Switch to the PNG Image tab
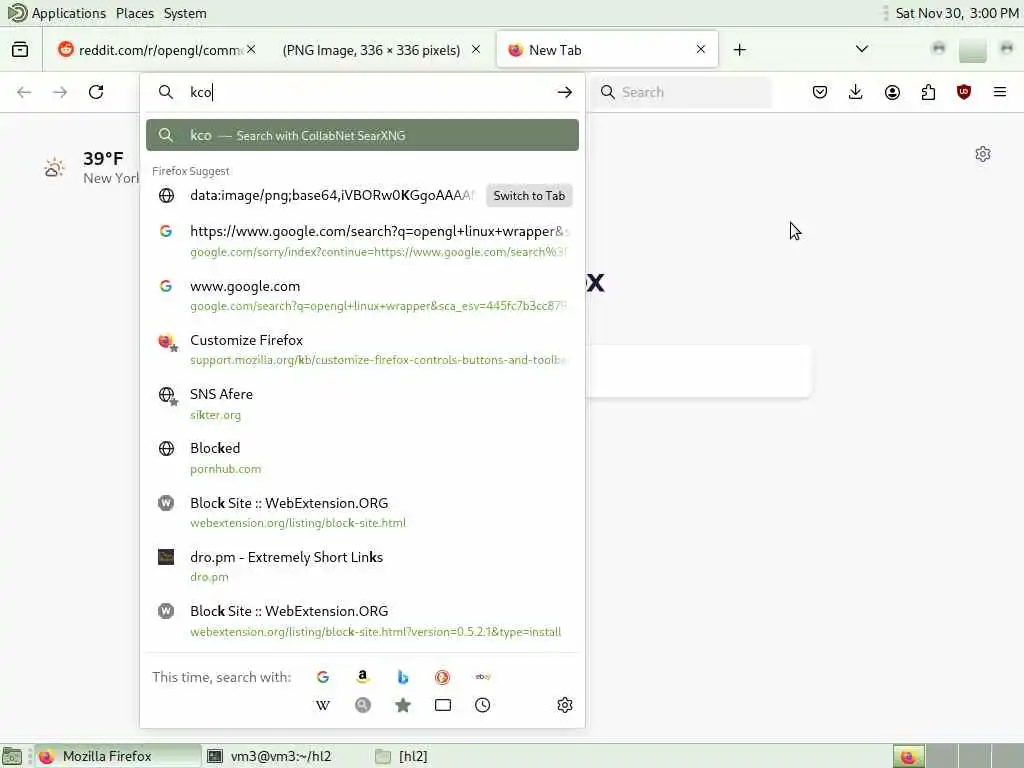The width and height of the screenshot is (1024, 768). point(382,50)
